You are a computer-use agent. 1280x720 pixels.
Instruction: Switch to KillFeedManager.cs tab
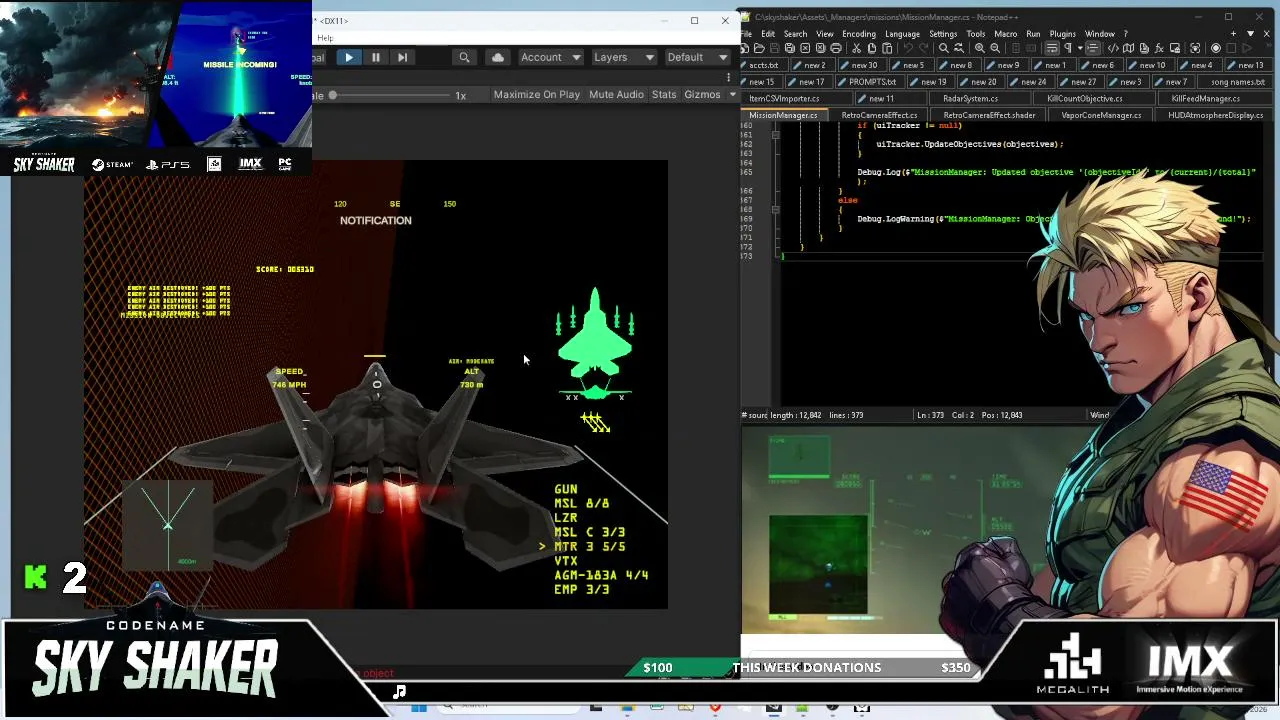[1205, 98]
